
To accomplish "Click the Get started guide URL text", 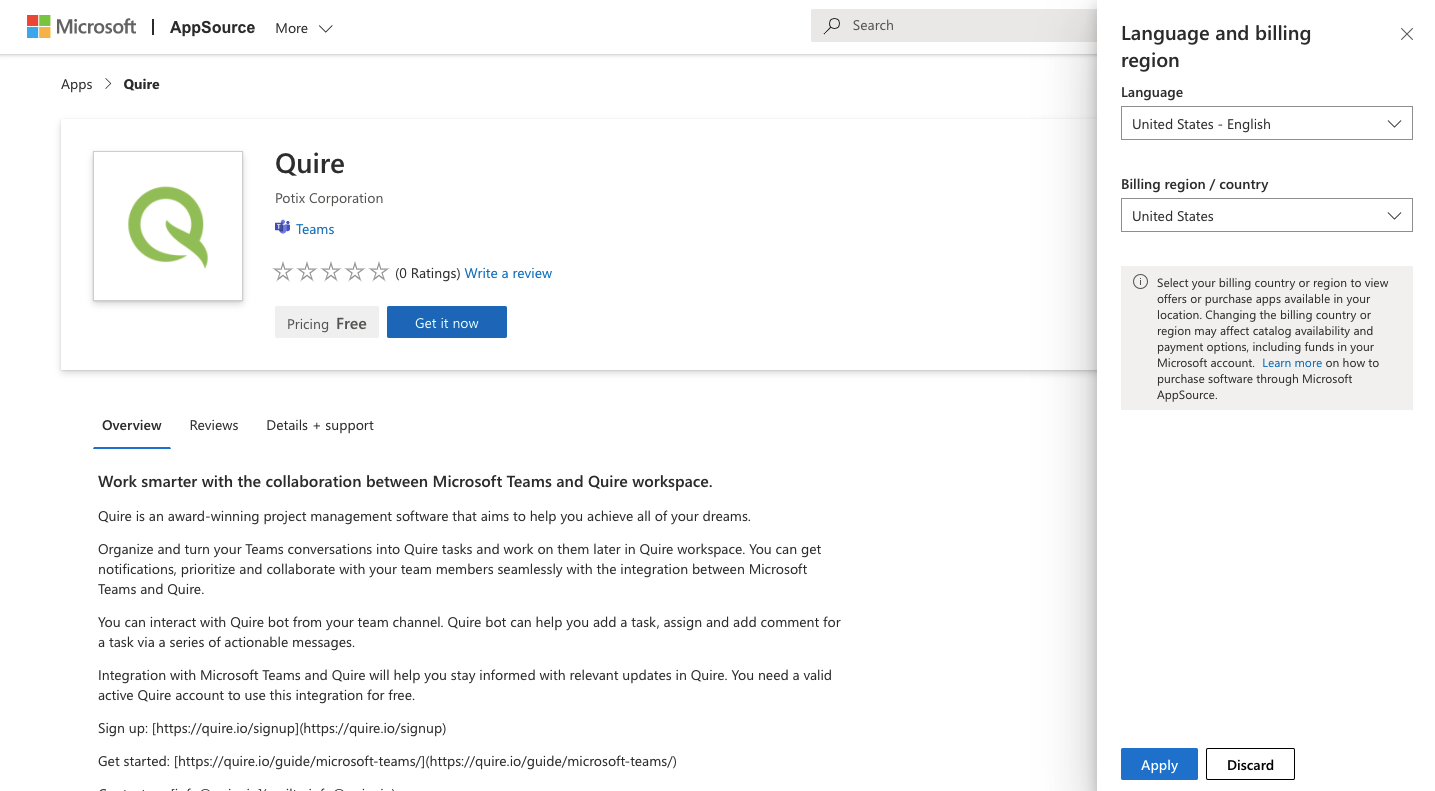I will click(387, 761).
